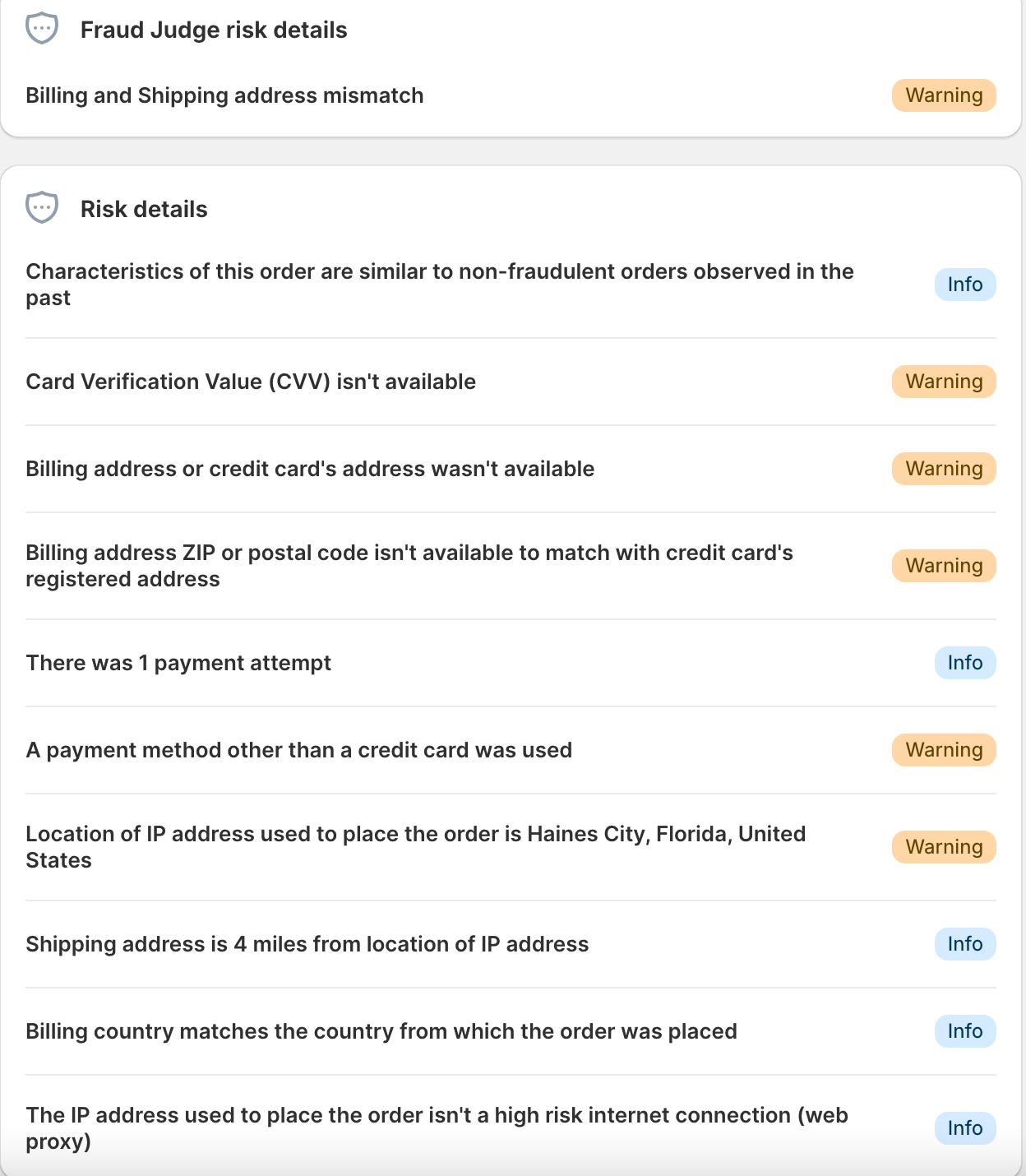Click 'There was 1 payment attempt' text
Image resolution: width=1026 pixels, height=1176 pixels.
click(x=178, y=663)
